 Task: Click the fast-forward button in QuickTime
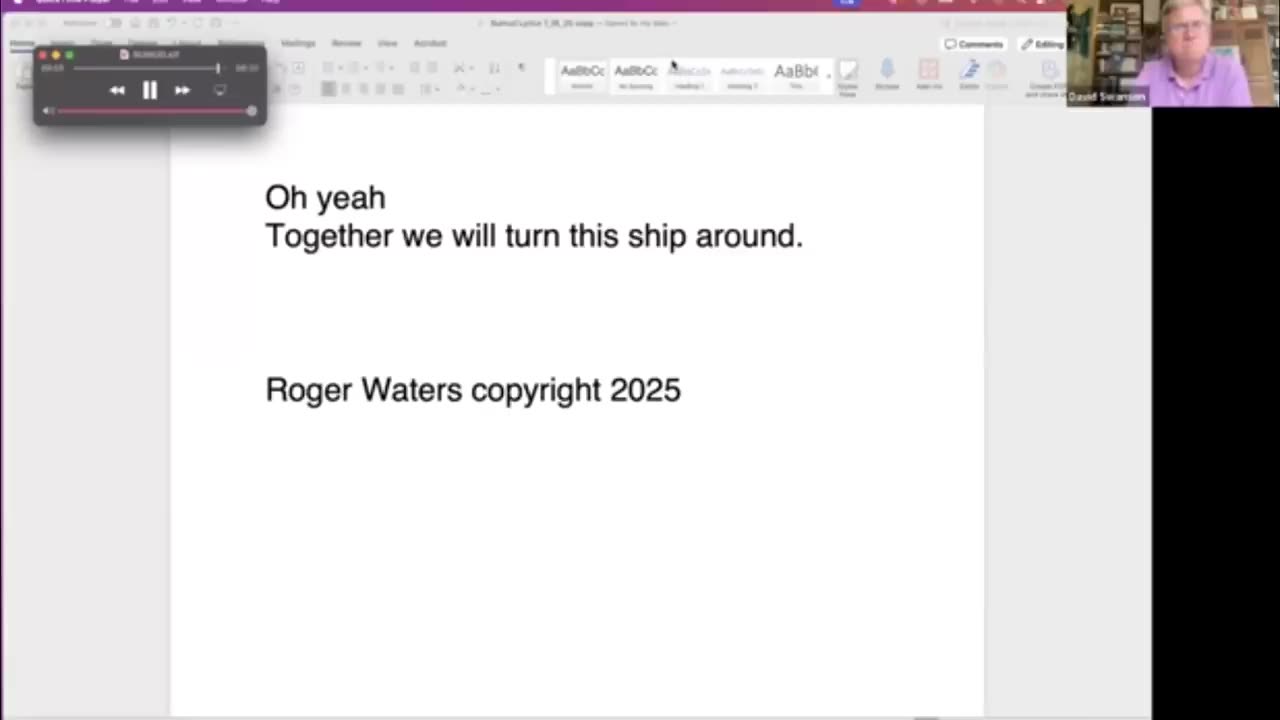click(x=182, y=90)
